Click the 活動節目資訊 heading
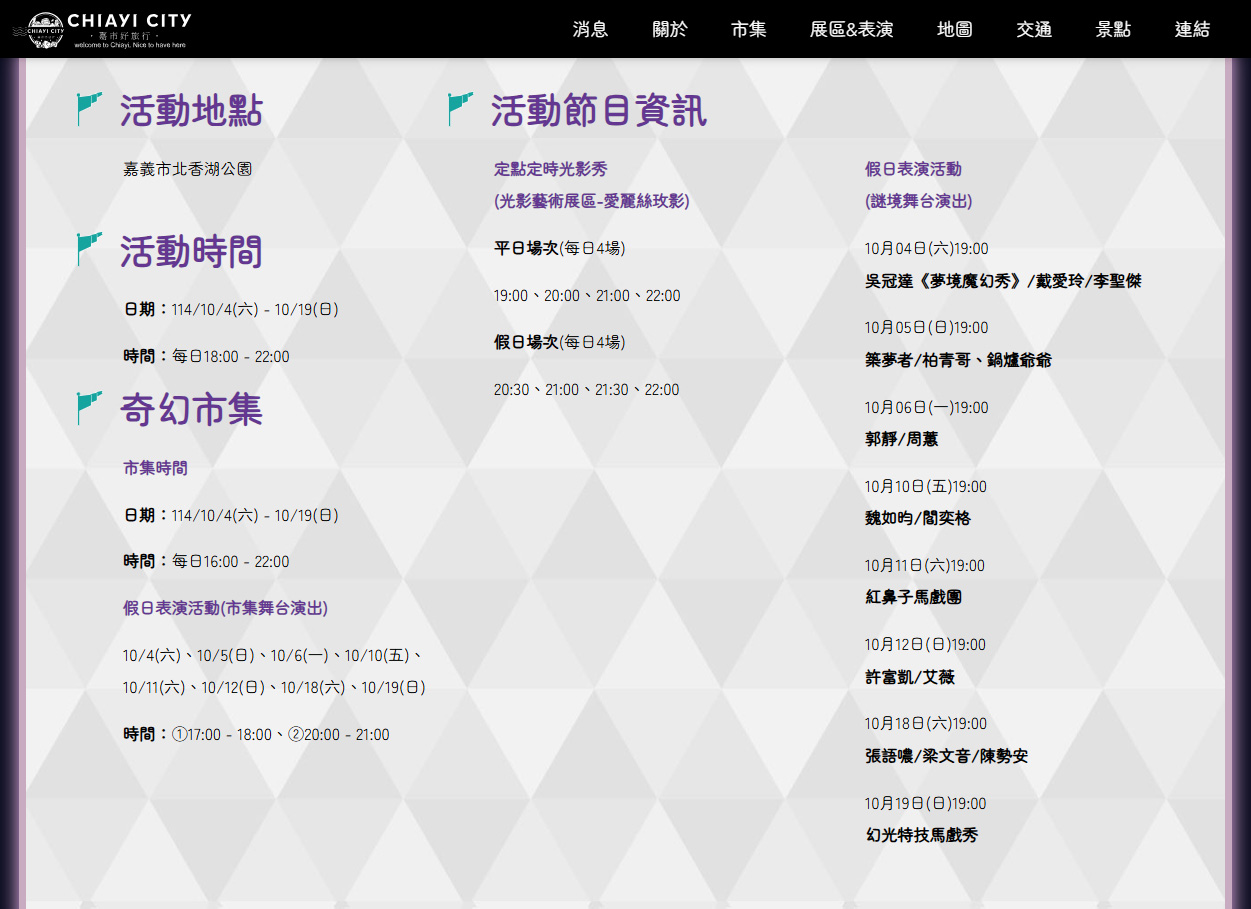This screenshot has height=909, width=1251. coord(598,111)
